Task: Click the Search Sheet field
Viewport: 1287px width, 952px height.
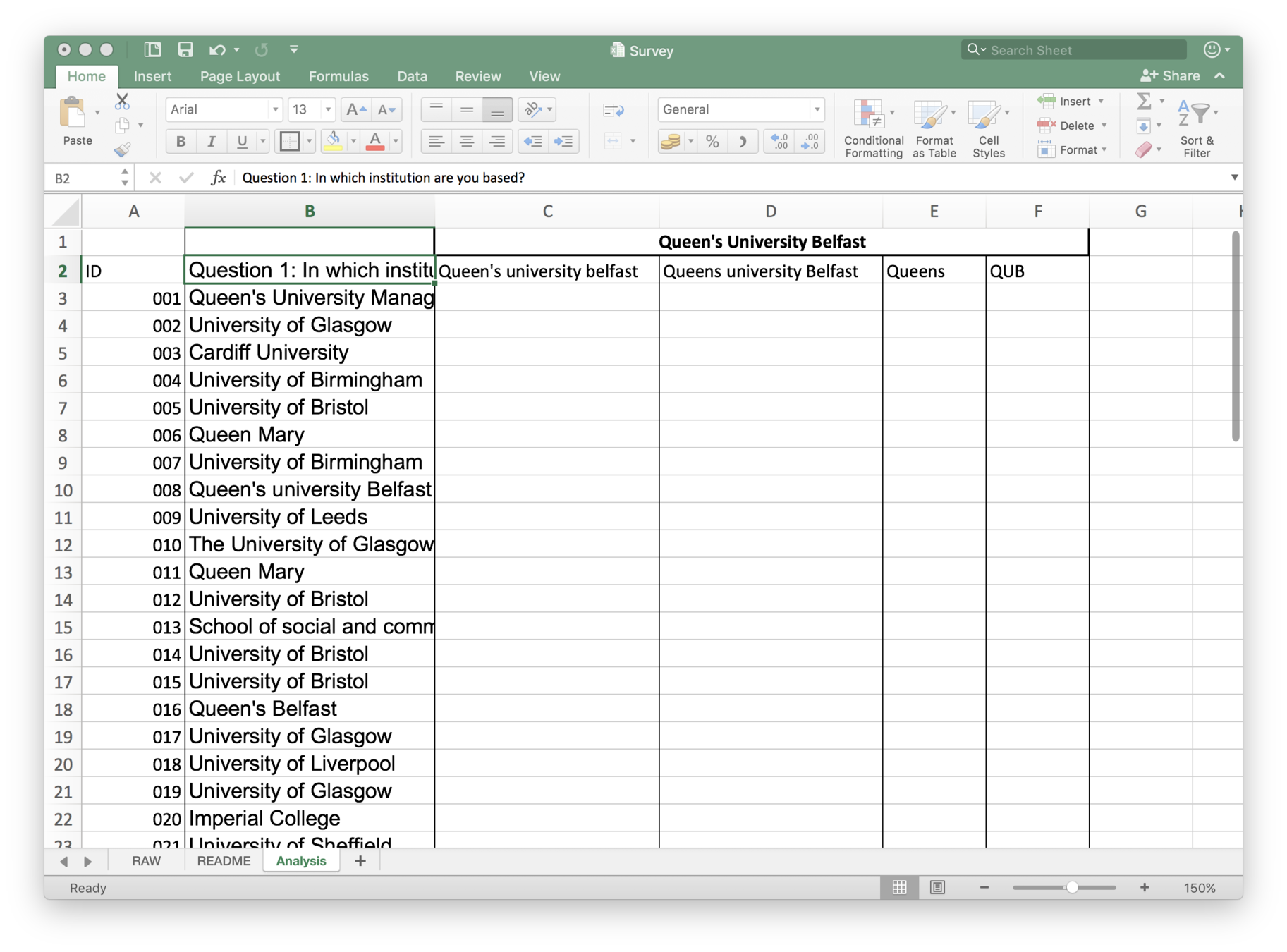Action: click(1074, 50)
